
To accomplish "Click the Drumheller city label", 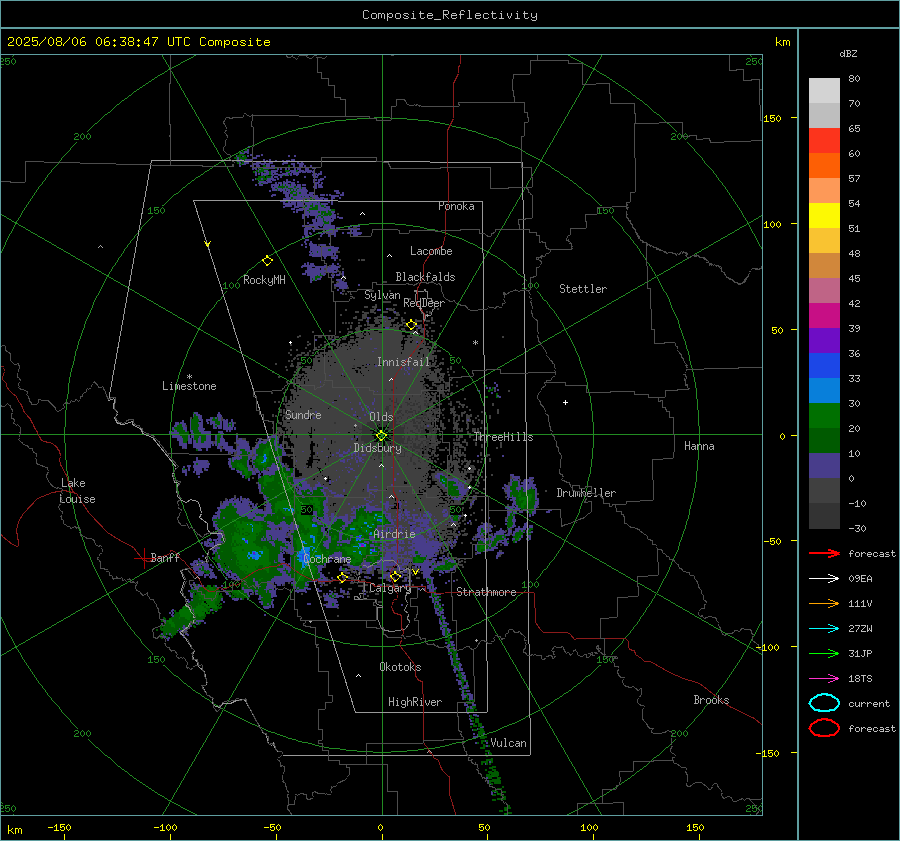I will click(x=586, y=493).
